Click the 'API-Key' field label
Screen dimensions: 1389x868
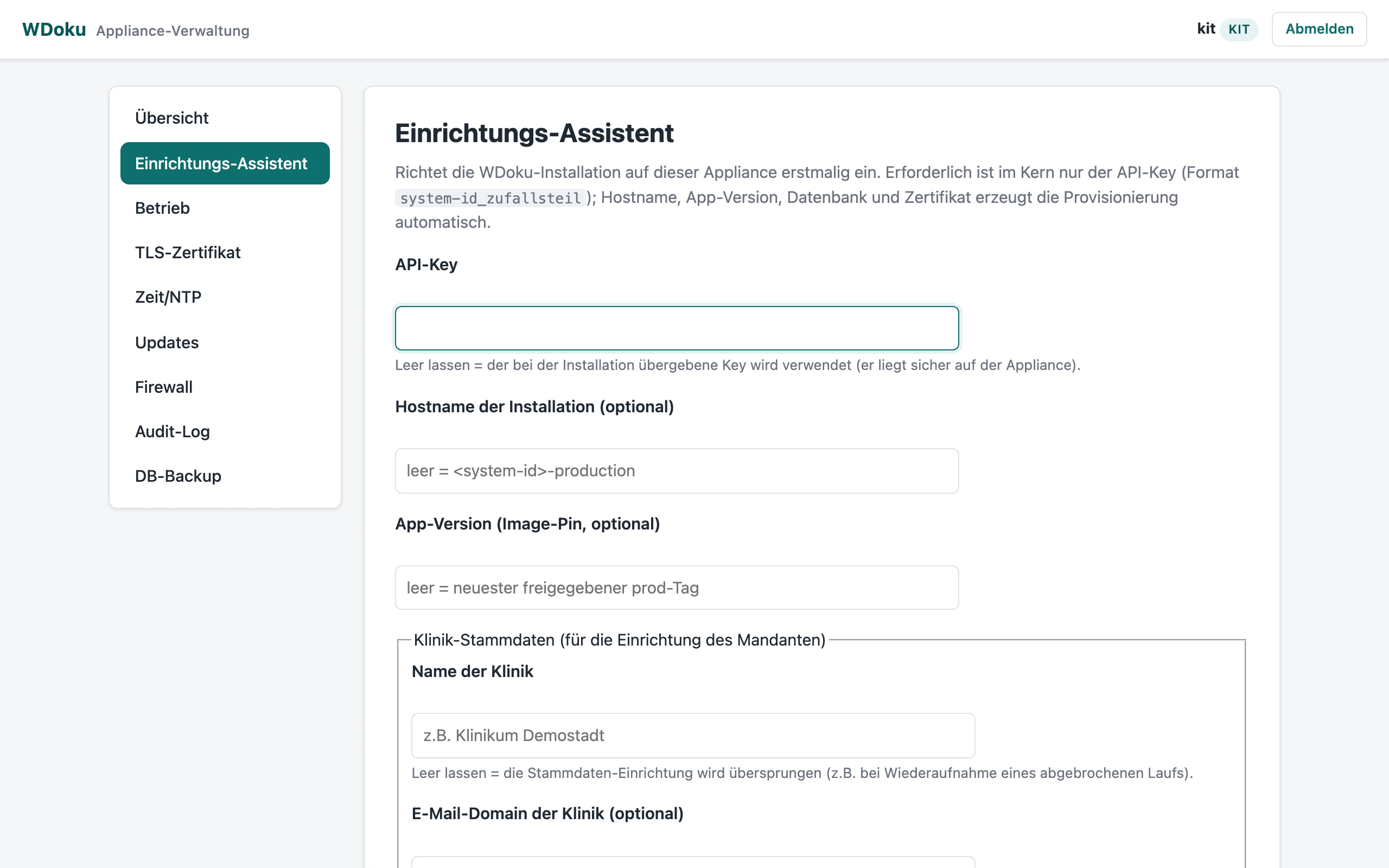pos(426,265)
